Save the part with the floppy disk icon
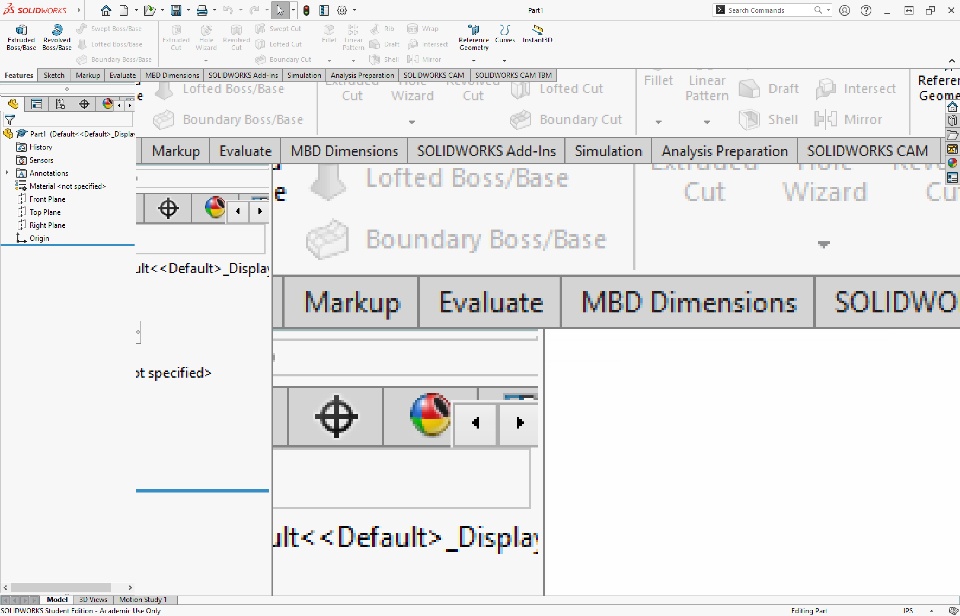This screenshot has width=960, height=616. coord(176,10)
